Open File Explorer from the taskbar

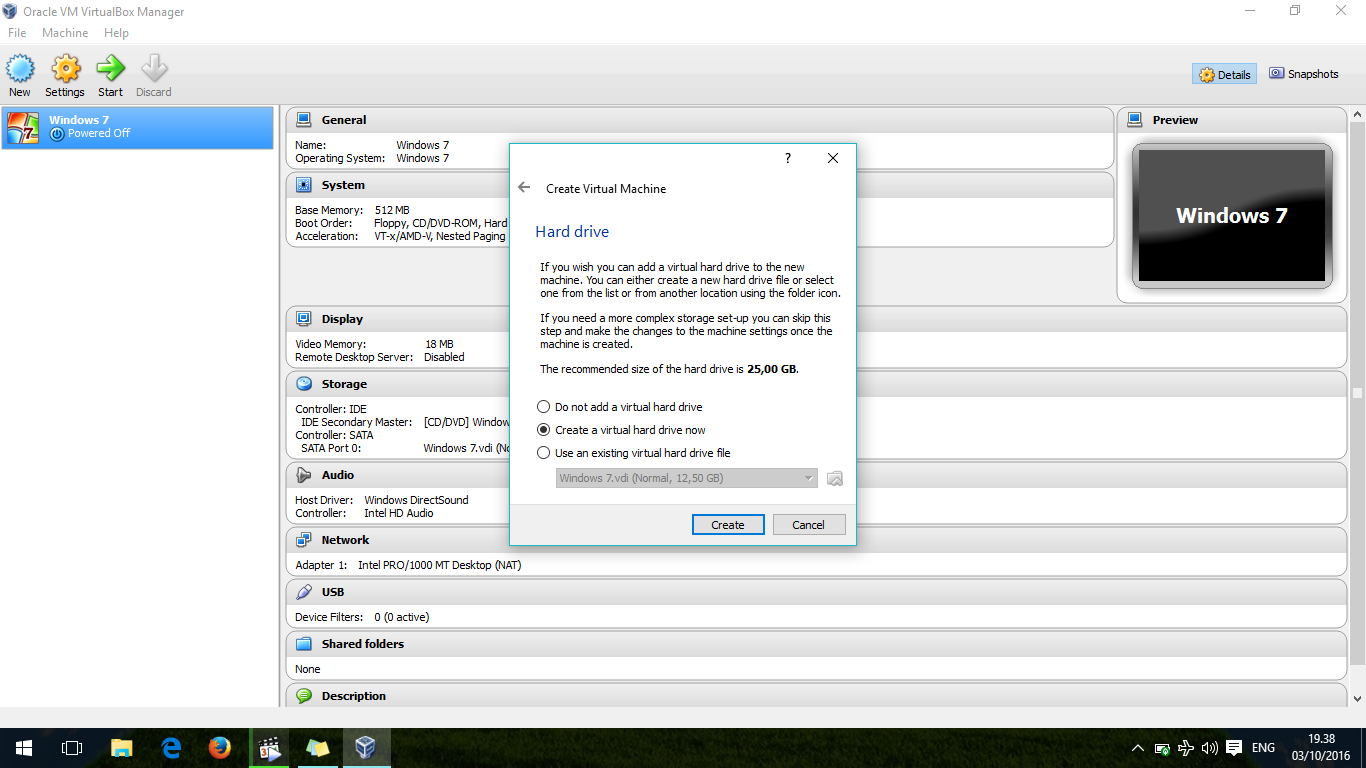point(121,748)
